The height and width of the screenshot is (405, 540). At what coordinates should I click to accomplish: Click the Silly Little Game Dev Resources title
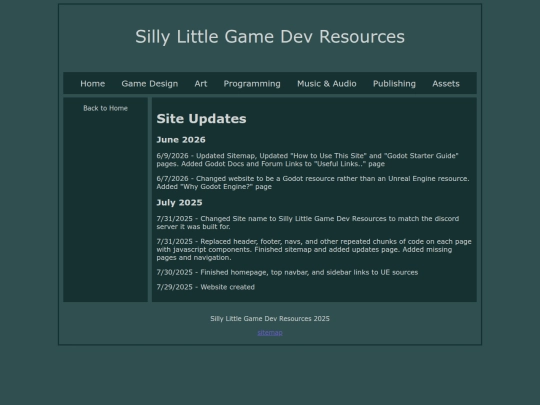pos(270,37)
